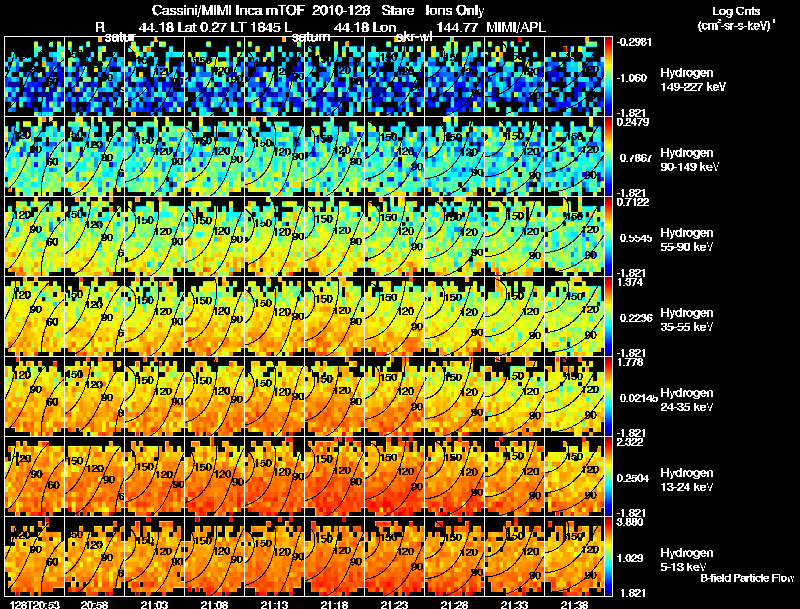Click the color bar for Hydrogen 35-55 keV
800x609 pixels.
click(608, 316)
